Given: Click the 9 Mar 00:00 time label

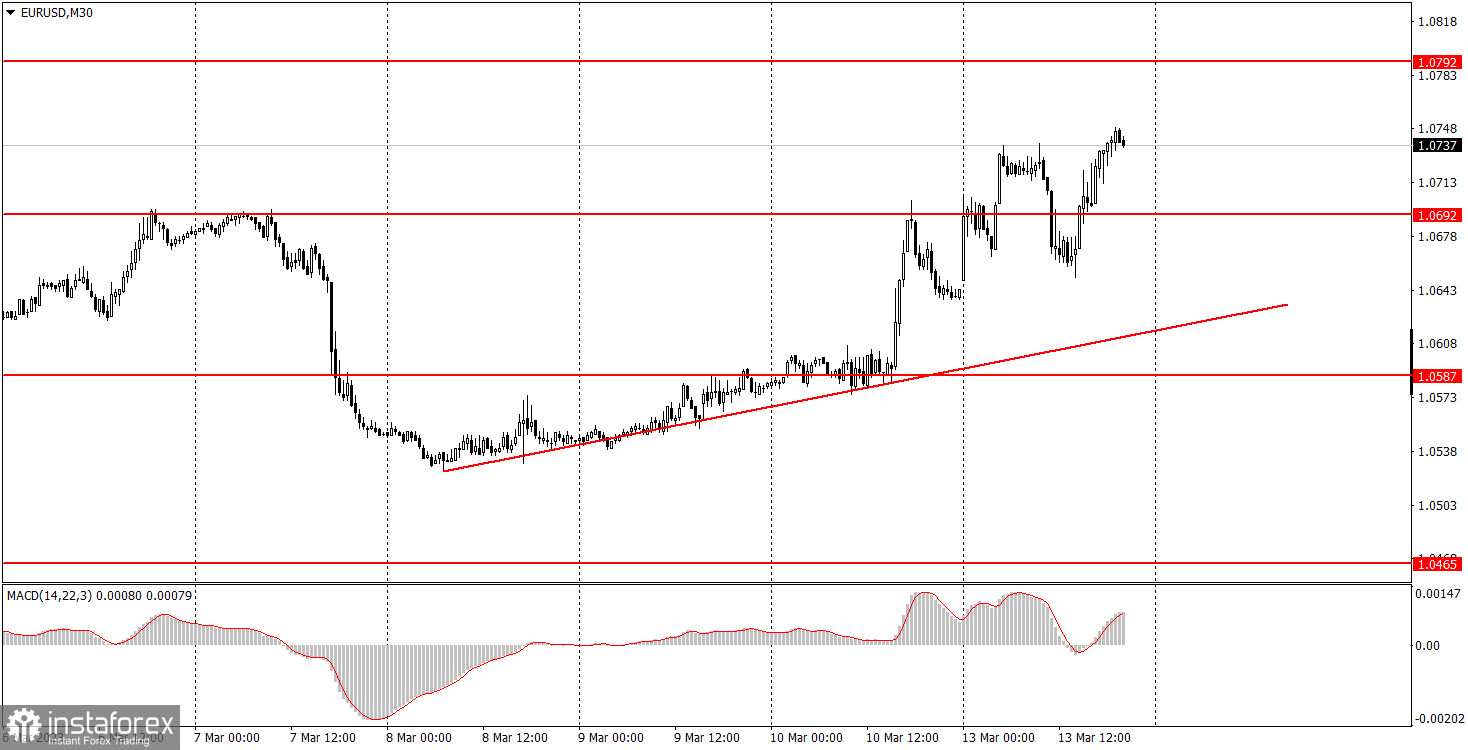Looking at the screenshot, I should tap(610, 738).
